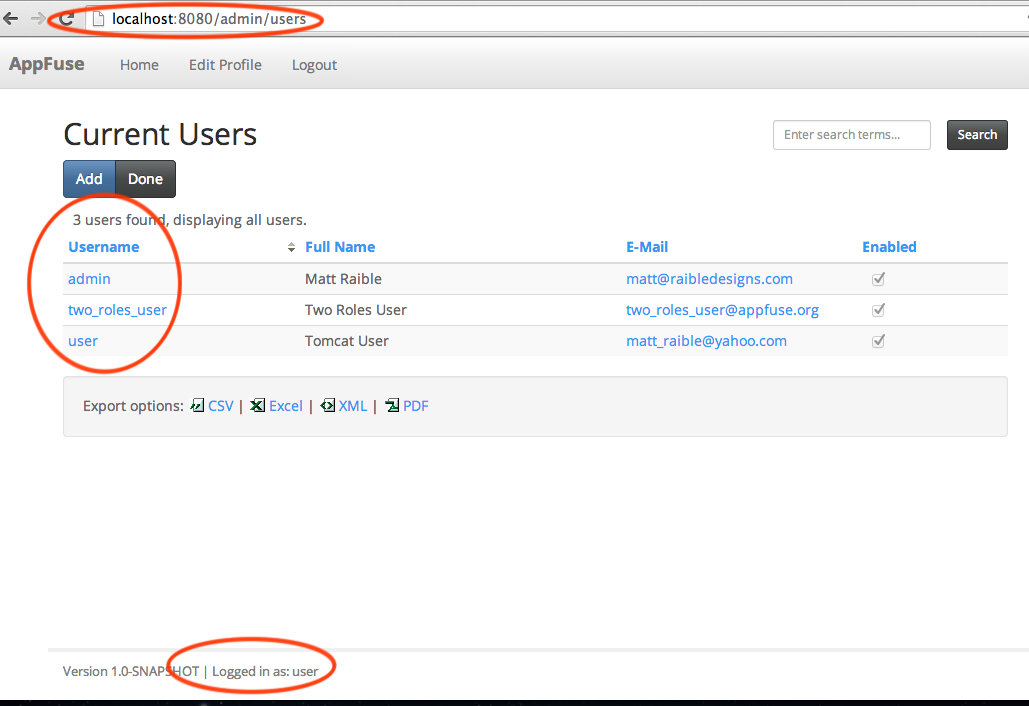
Task: Reload the page using the browser refresh icon
Action: tap(66, 17)
